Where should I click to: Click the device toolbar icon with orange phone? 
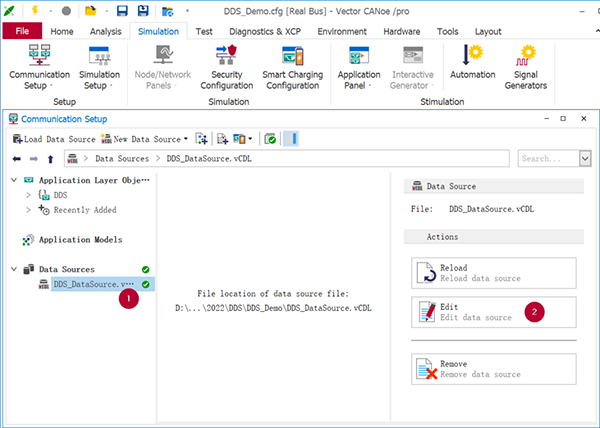point(240,139)
